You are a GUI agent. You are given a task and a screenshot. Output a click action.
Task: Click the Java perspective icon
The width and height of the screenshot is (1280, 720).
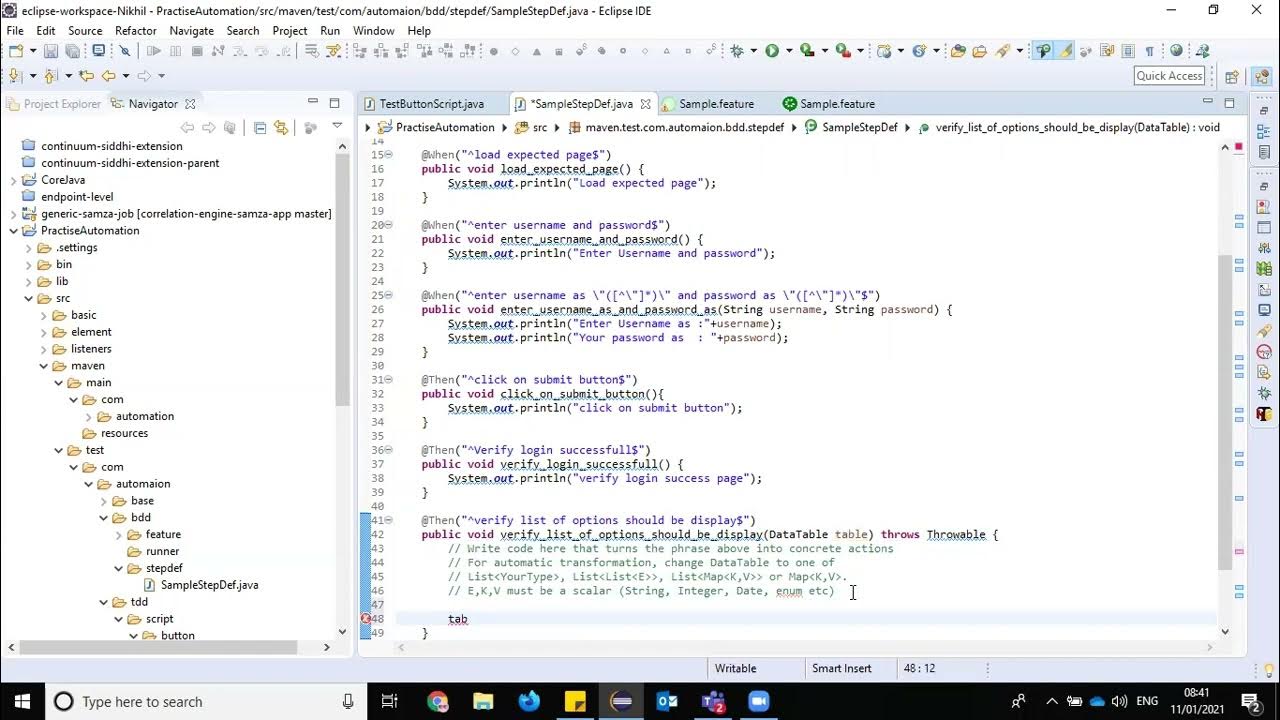1262,76
